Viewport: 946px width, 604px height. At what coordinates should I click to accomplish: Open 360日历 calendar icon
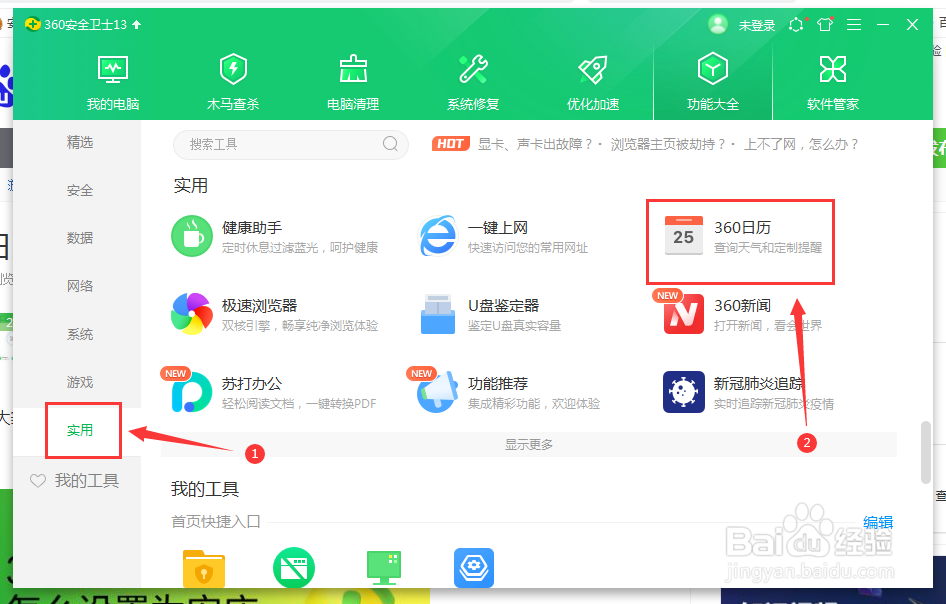coord(684,235)
